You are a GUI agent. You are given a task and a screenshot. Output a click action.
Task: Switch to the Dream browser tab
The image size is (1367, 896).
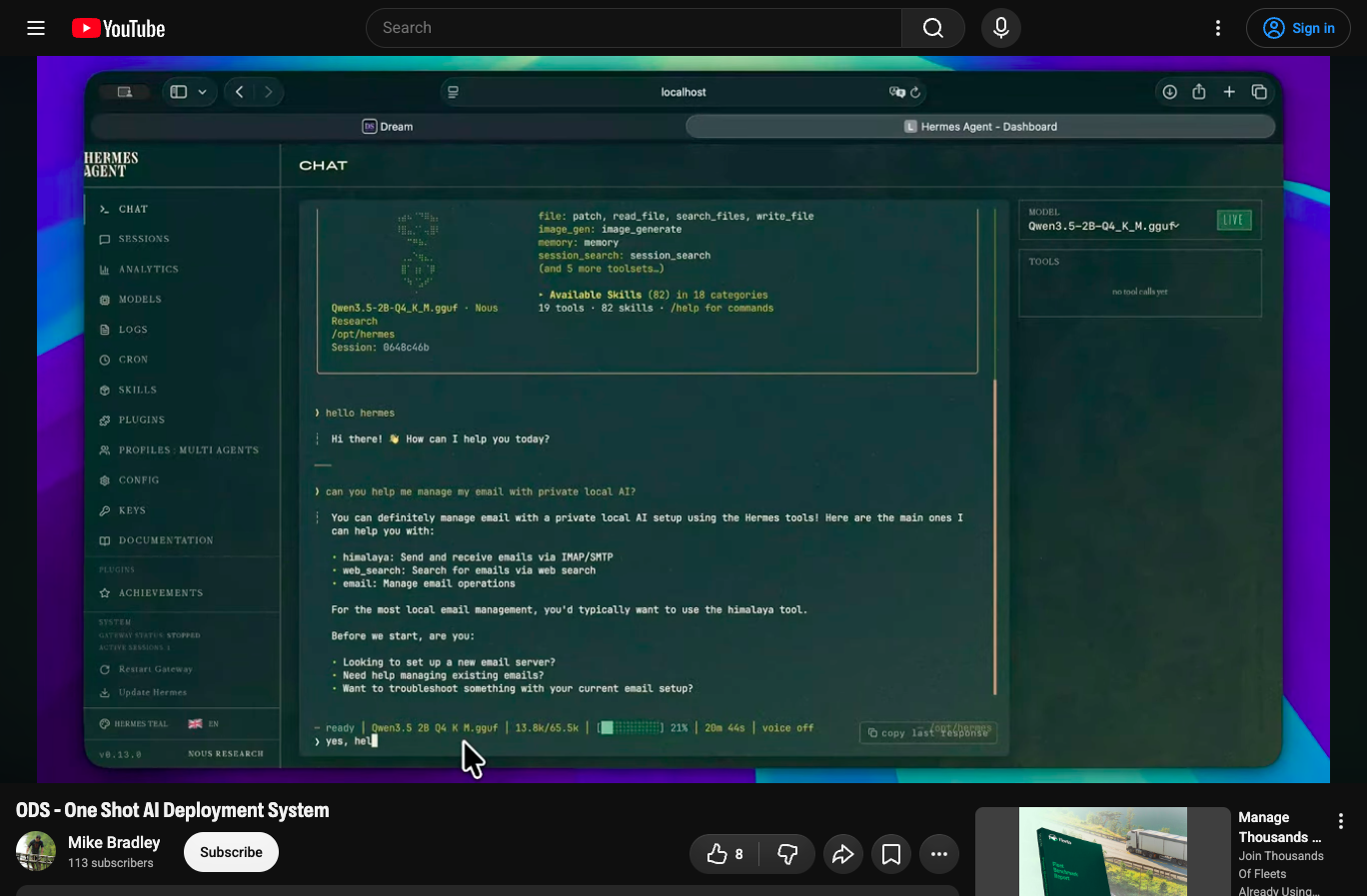point(388,127)
